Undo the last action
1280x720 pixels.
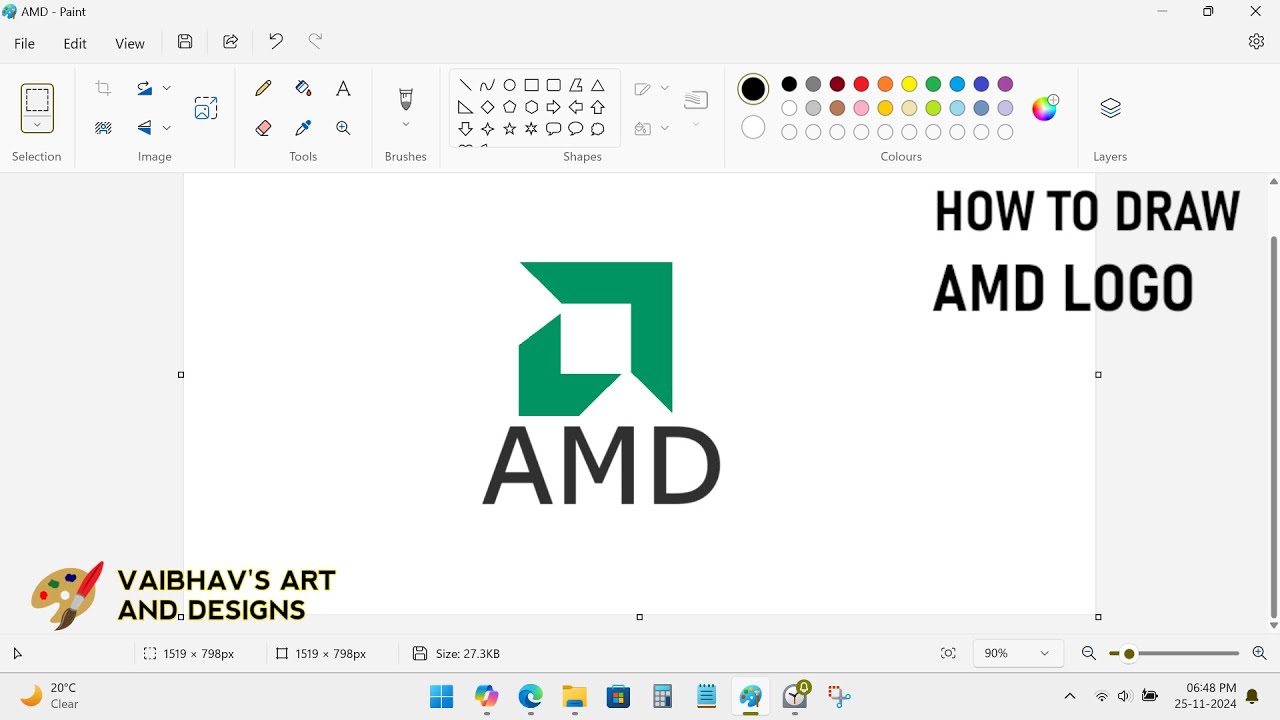[276, 41]
